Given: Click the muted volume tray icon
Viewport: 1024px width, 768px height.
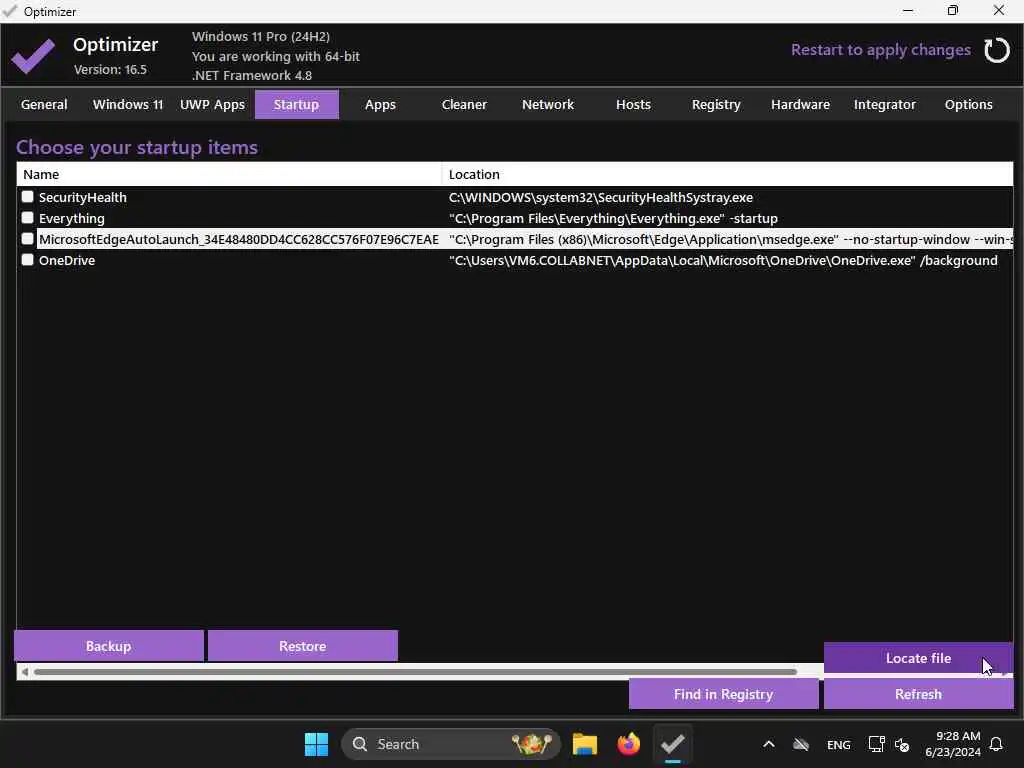Looking at the screenshot, I should 902,744.
